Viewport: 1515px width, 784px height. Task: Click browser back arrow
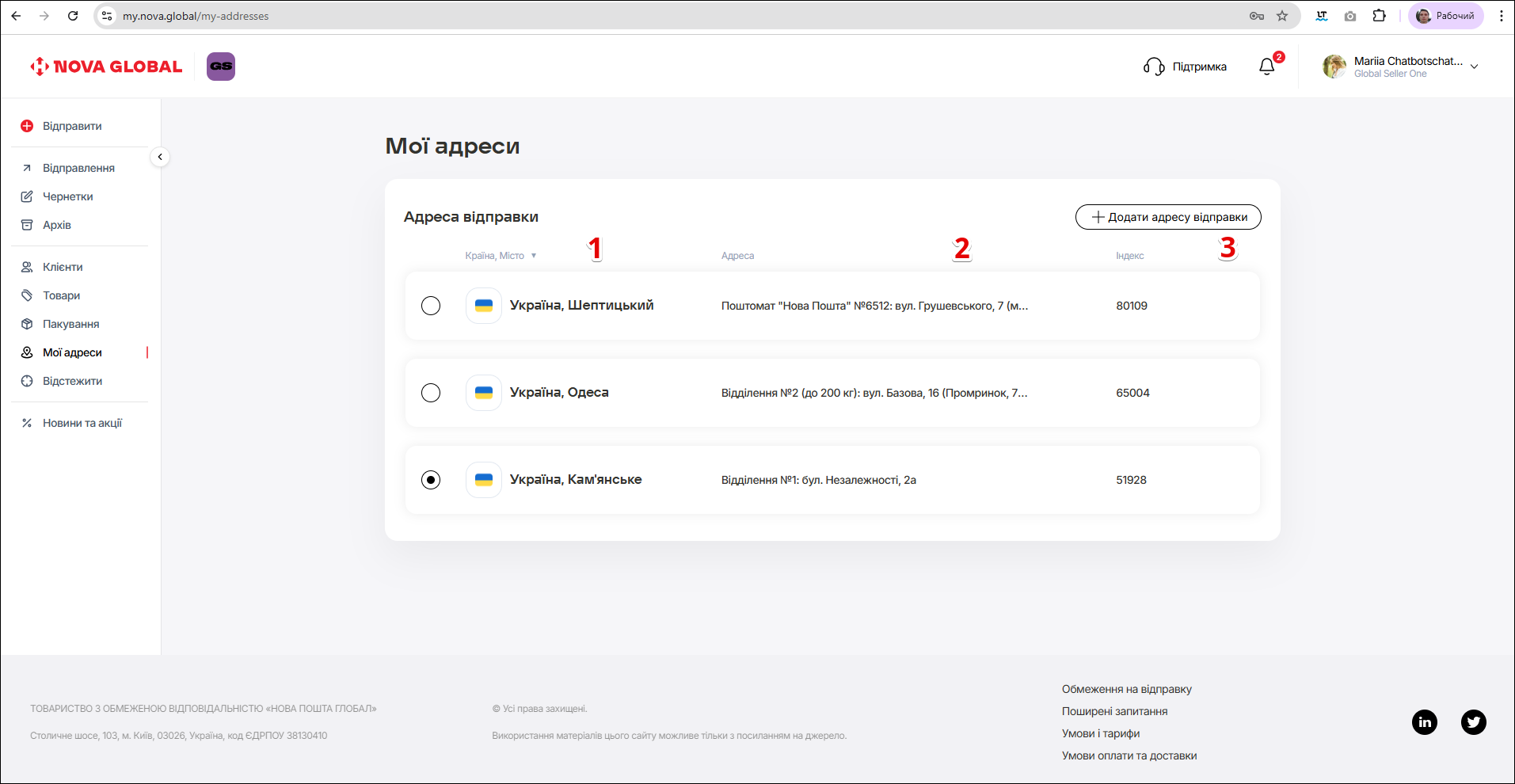point(16,16)
